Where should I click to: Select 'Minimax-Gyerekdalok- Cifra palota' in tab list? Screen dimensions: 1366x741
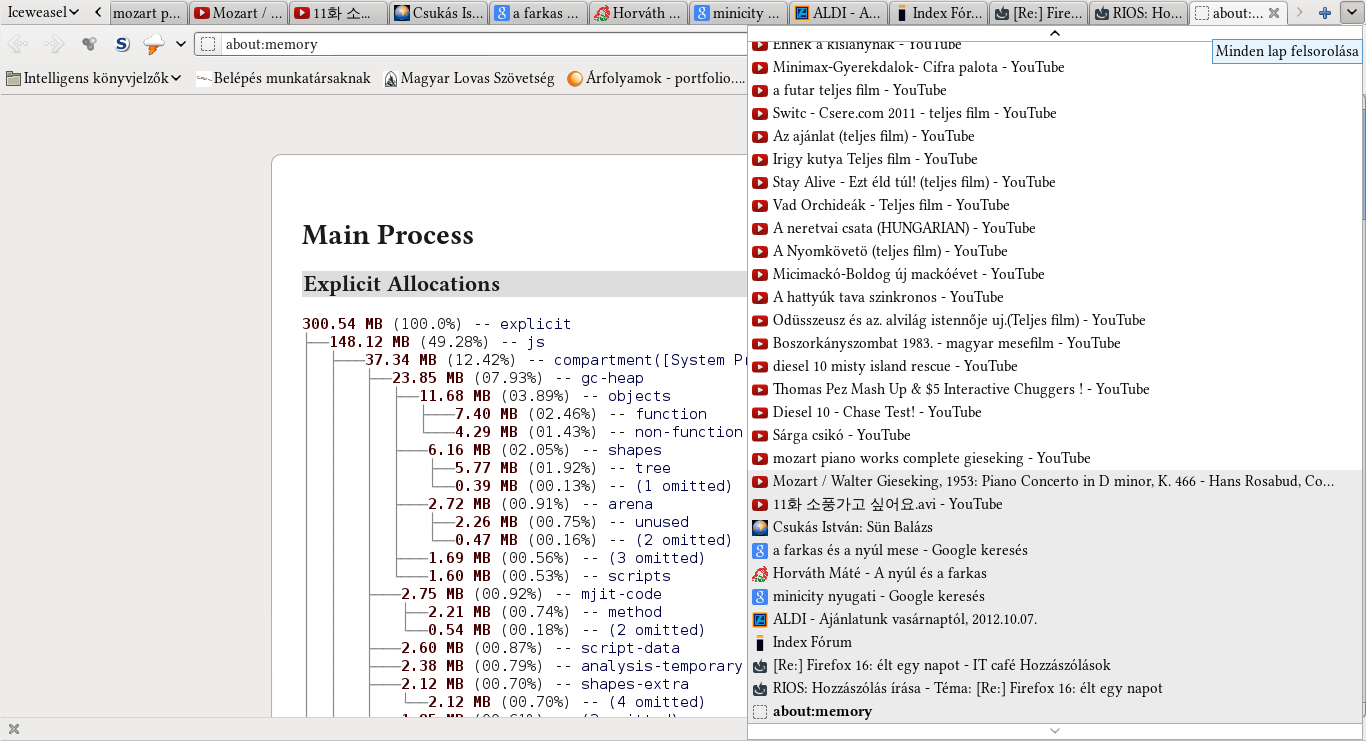point(1054,67)
